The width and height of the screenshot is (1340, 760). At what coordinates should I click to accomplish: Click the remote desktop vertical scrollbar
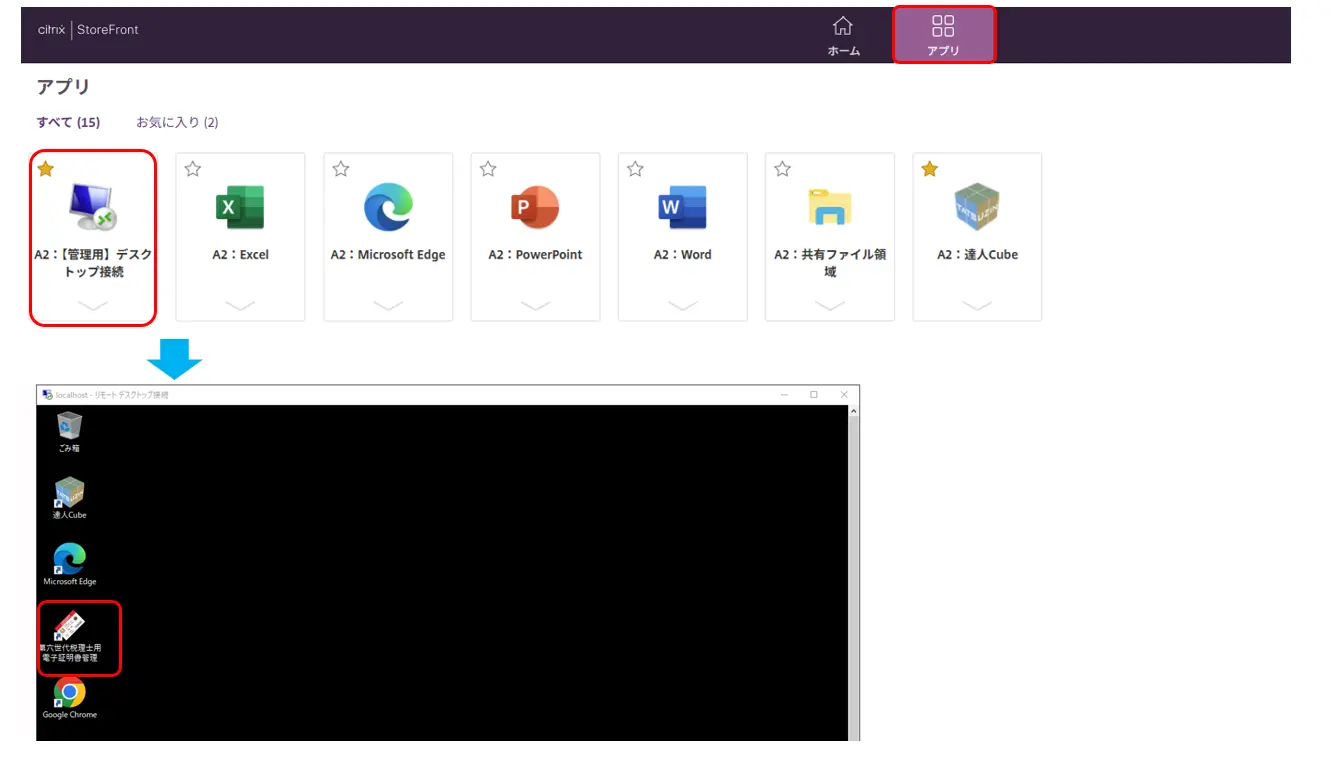point(854,572)
